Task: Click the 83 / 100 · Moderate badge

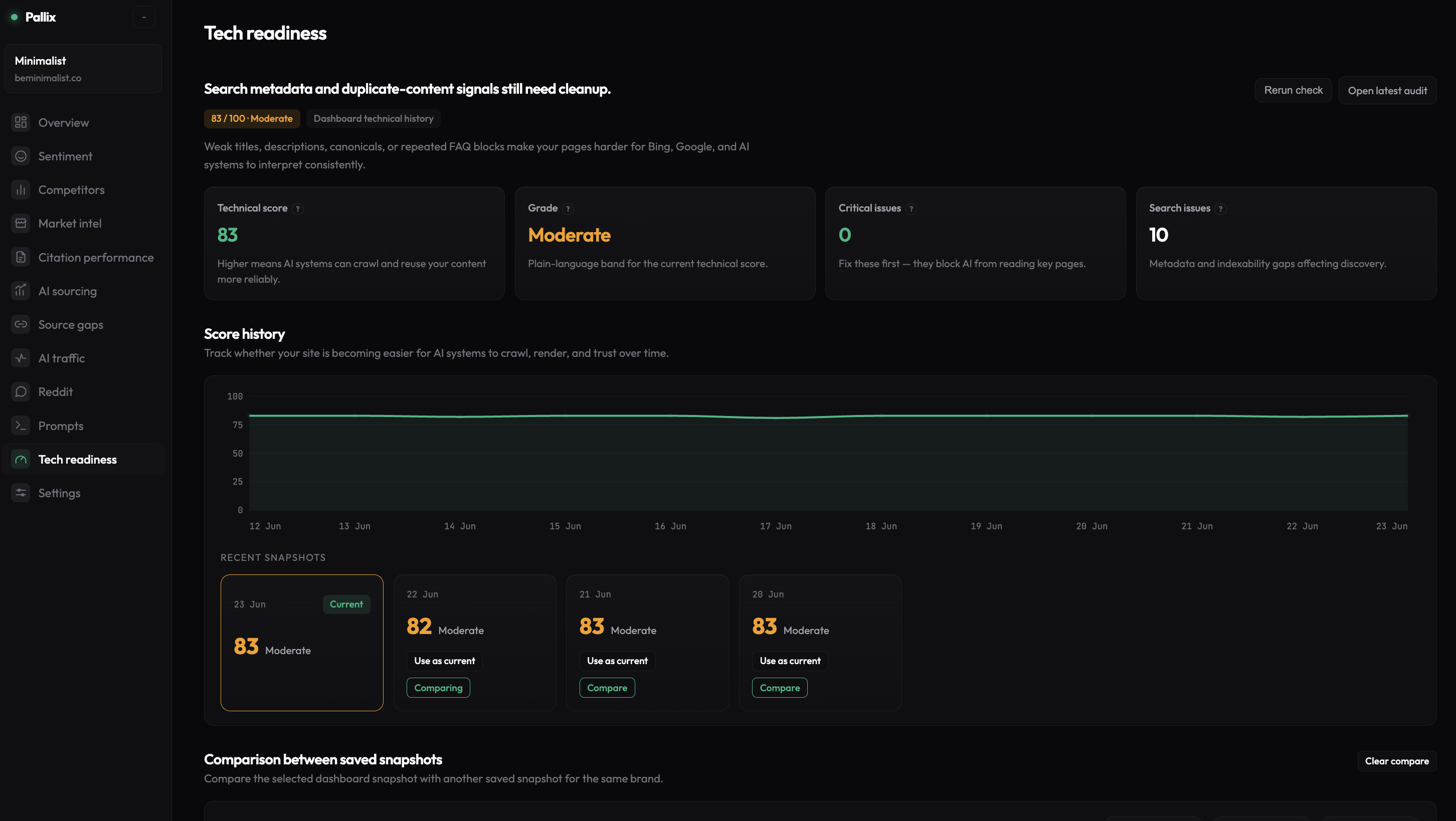Action: tap(252, 119)
